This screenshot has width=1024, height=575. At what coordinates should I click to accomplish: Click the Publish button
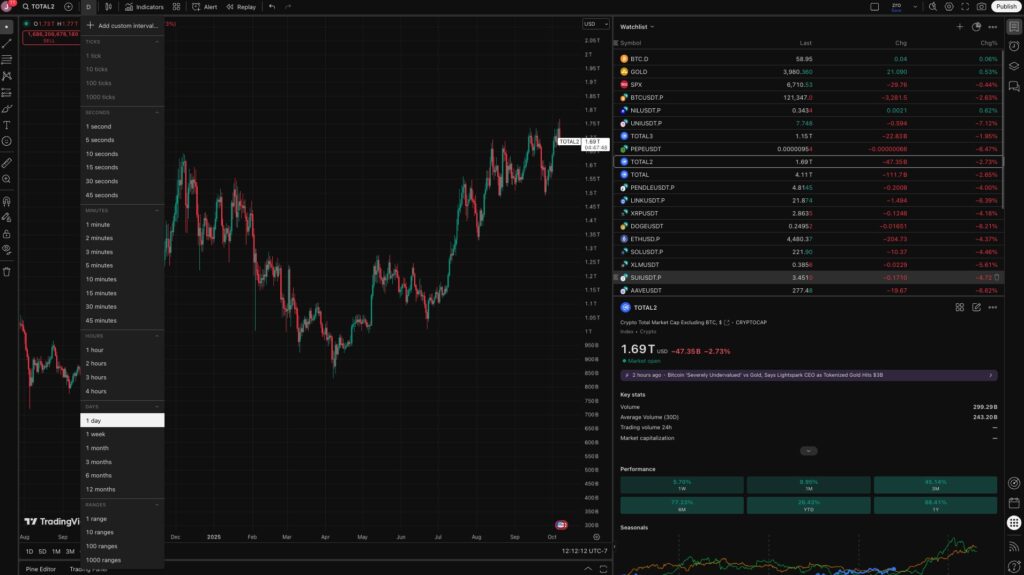tap(1005, 7)
